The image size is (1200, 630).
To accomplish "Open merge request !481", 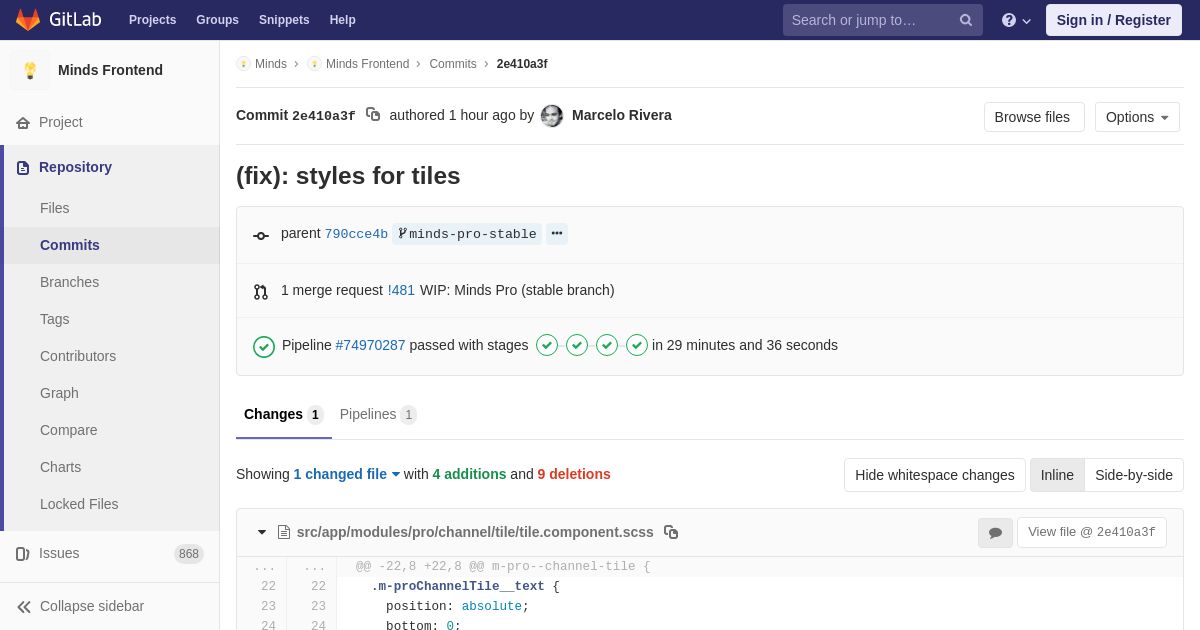I will click(401, 290).
